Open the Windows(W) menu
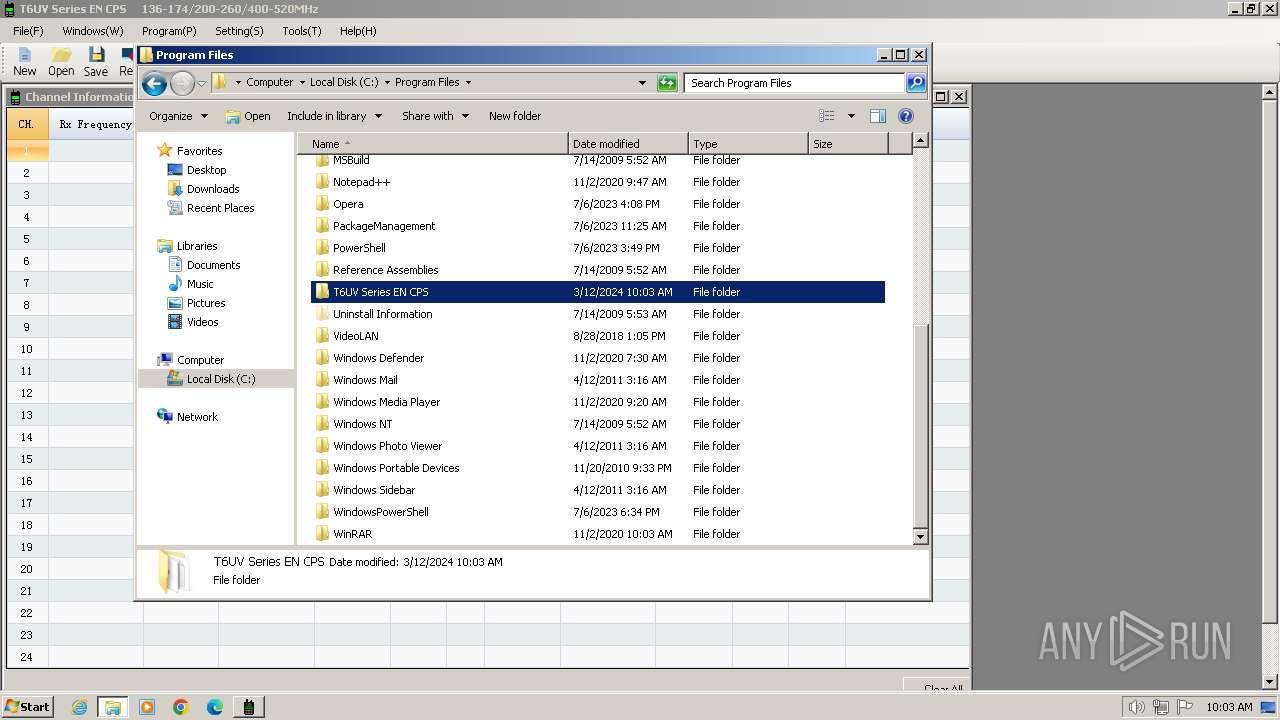Image resolution: width=1280 pixels, height=720 pixels. tap(93, 31)
